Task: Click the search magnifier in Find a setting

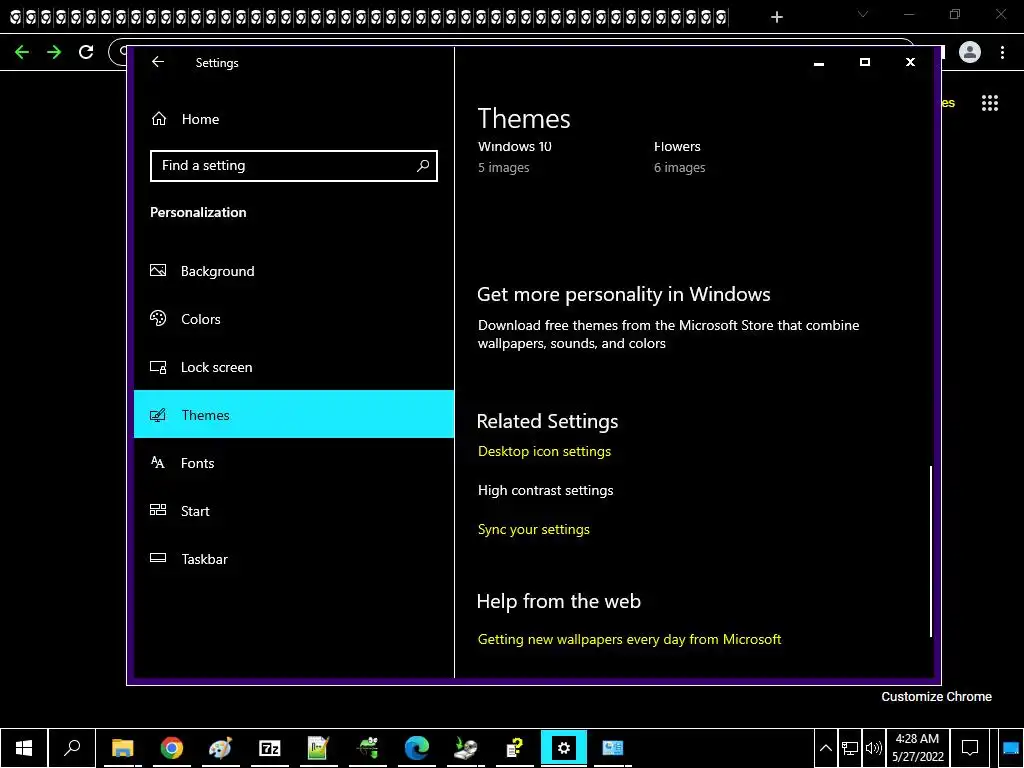Action: coord(423,166)
